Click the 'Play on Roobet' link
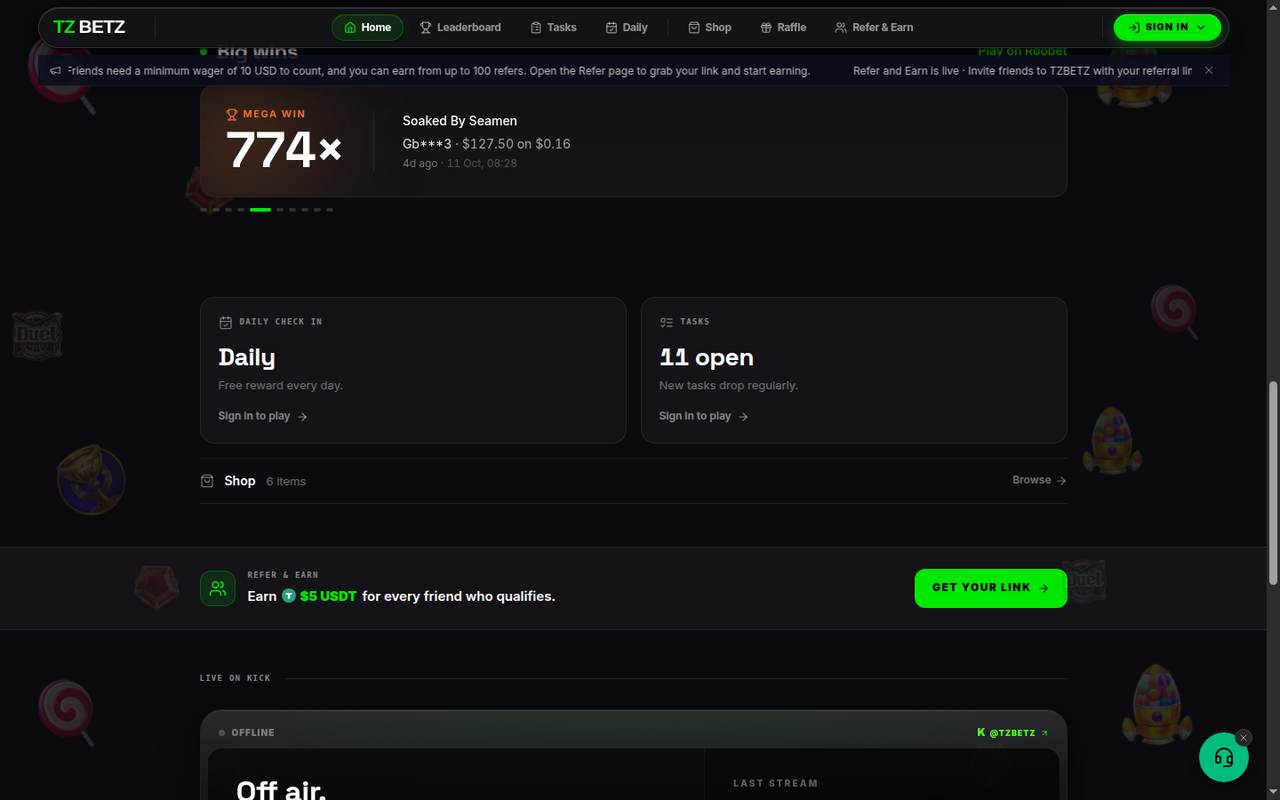This screenshot has height=800, width=1280. pos(1022,51)
